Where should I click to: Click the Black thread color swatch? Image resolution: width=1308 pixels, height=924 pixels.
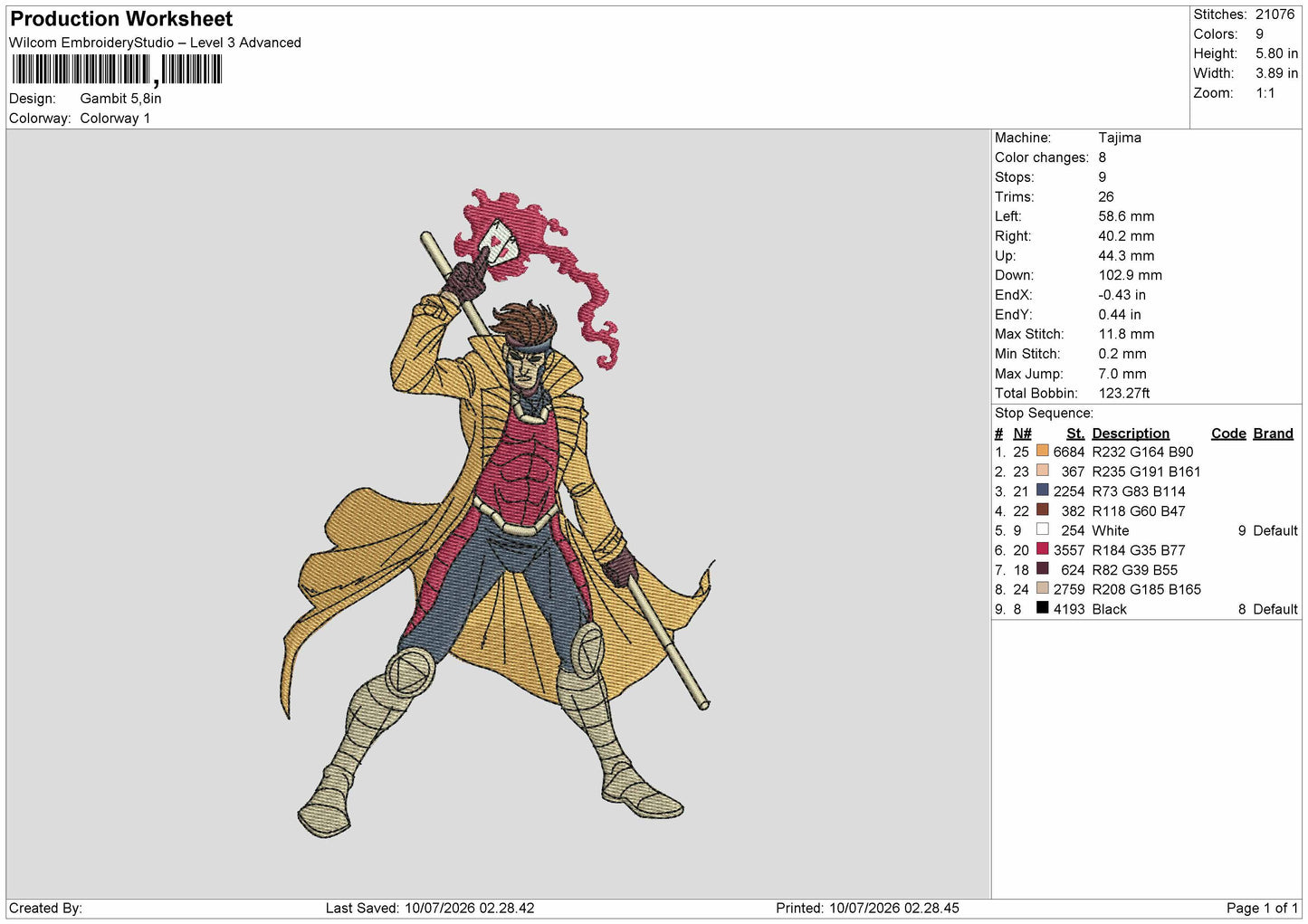pos(1042,608)
